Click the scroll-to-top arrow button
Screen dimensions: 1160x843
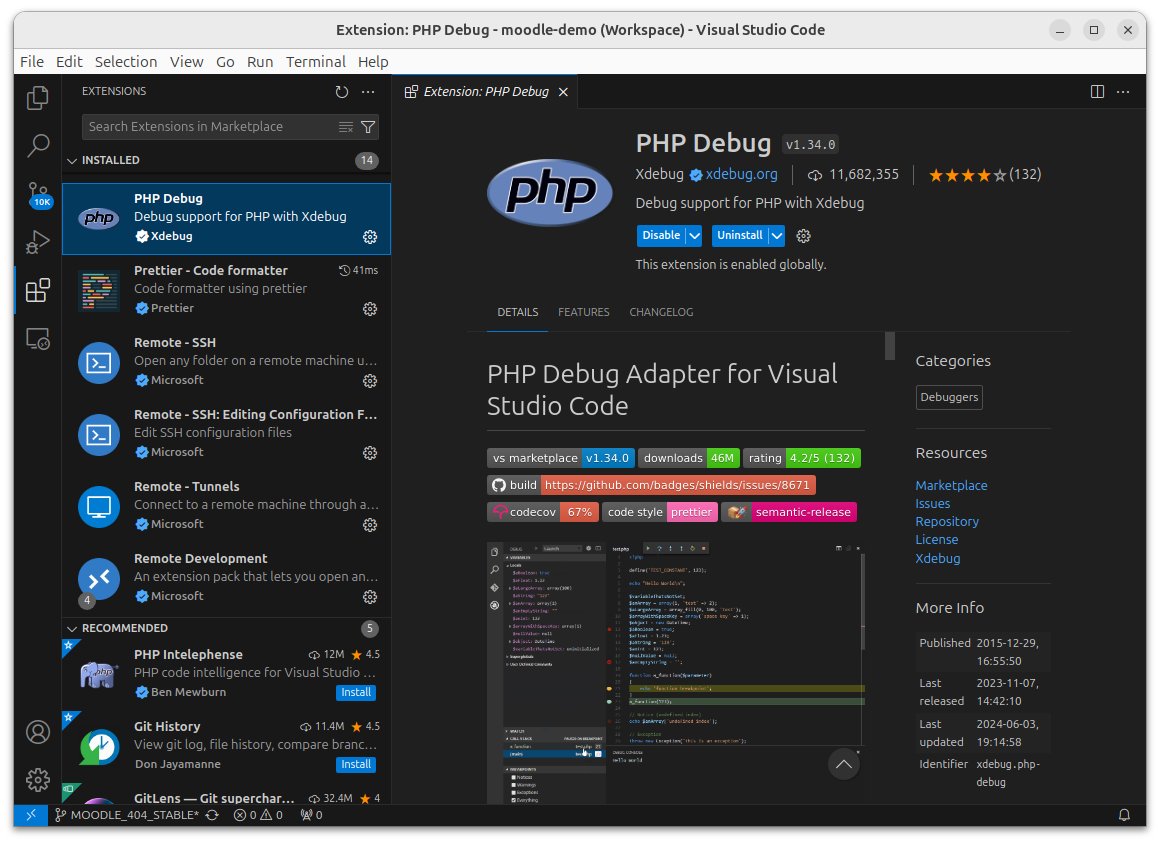pos(843,764)
